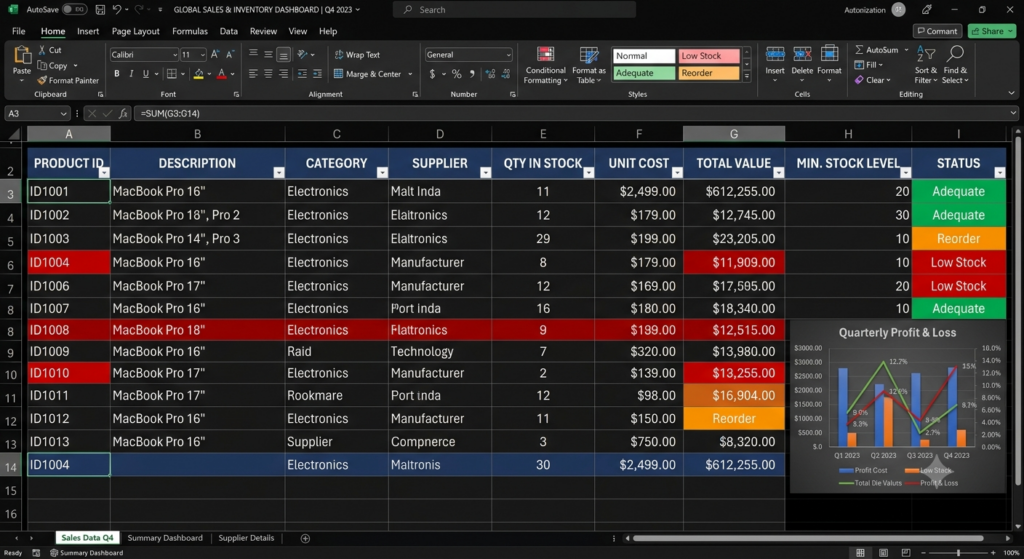Open the STATUS filter dropdown
The image size is (1024, 559).
[1000, 172]
